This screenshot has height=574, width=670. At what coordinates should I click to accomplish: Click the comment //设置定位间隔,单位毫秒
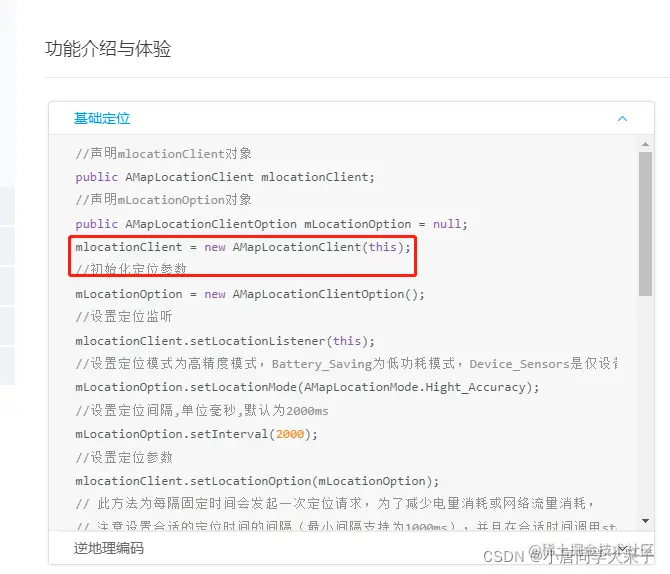pyautogui.click(x=202, y=411)
